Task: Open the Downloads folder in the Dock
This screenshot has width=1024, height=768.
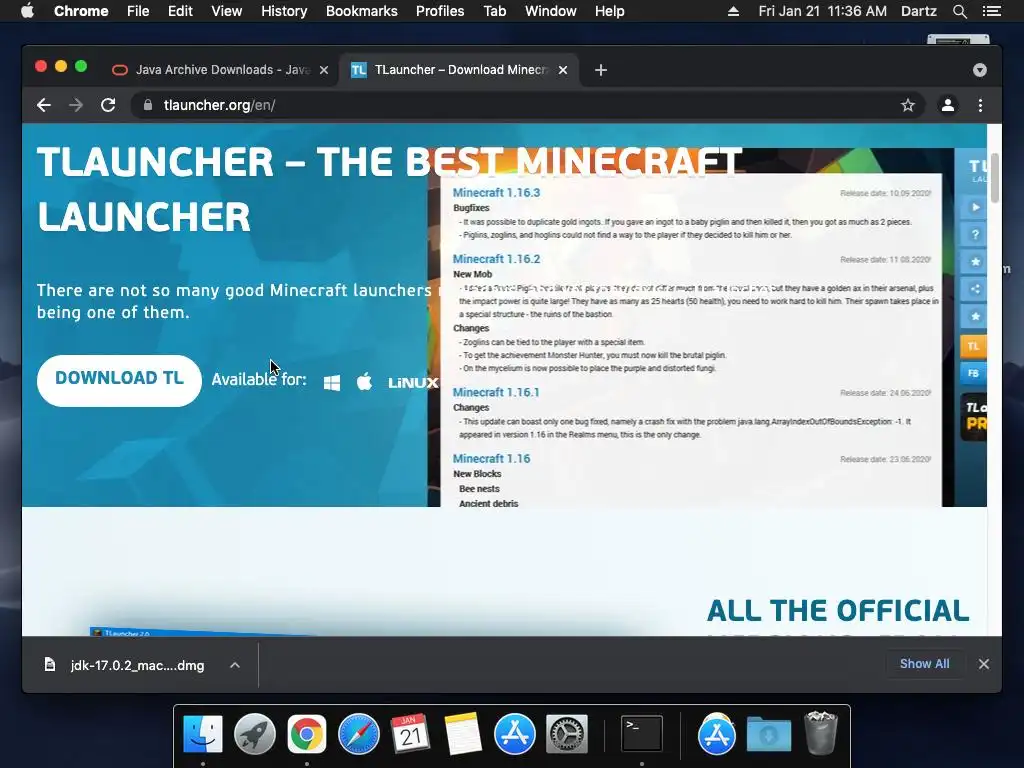Action: click(769, 734)
